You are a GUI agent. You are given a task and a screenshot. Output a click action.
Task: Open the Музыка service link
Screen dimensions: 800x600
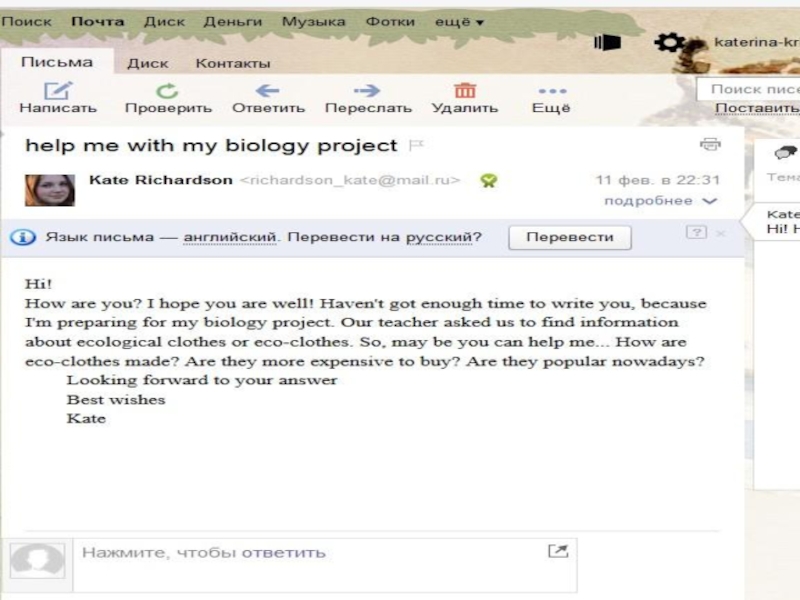click(313, 21)
